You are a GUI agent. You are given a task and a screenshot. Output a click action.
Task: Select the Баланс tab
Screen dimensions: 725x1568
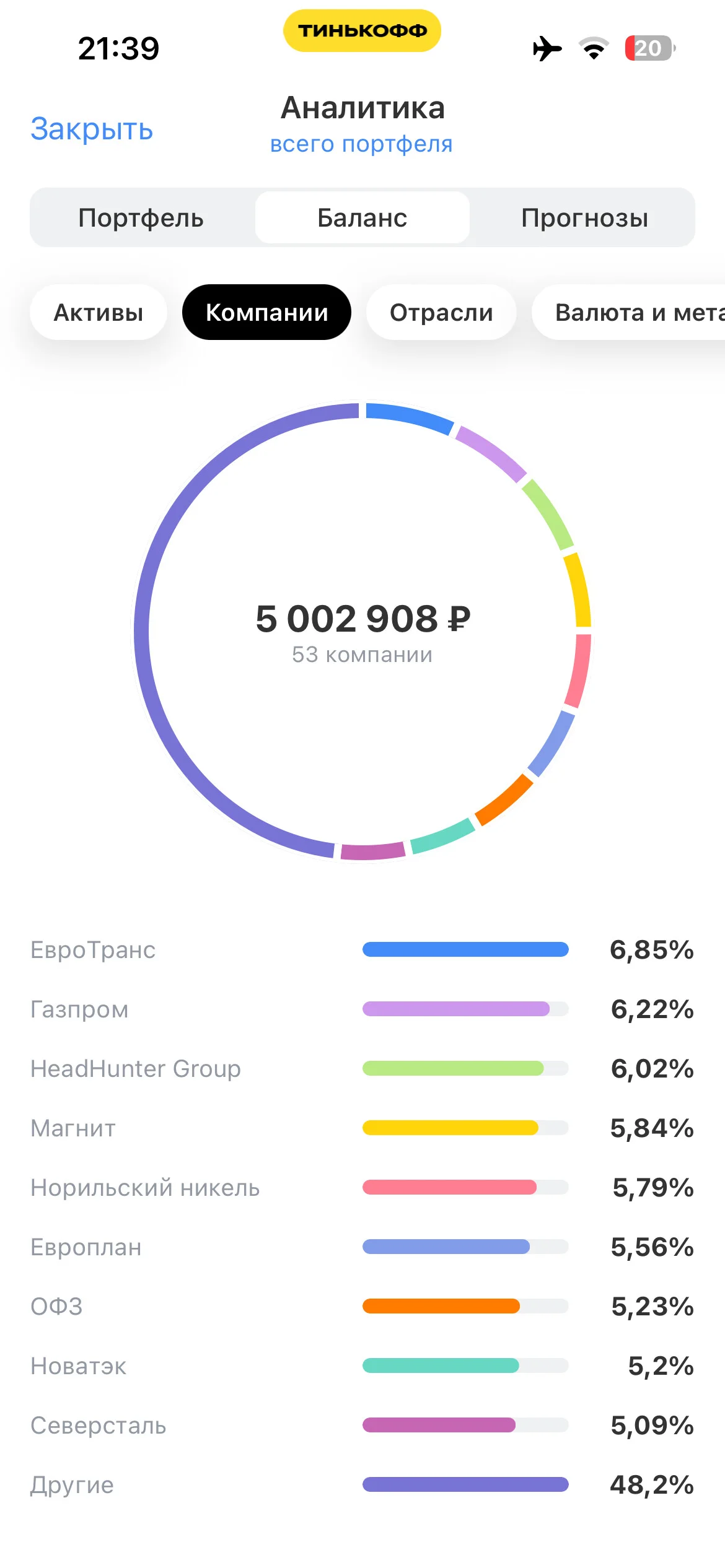coord(362,217)
